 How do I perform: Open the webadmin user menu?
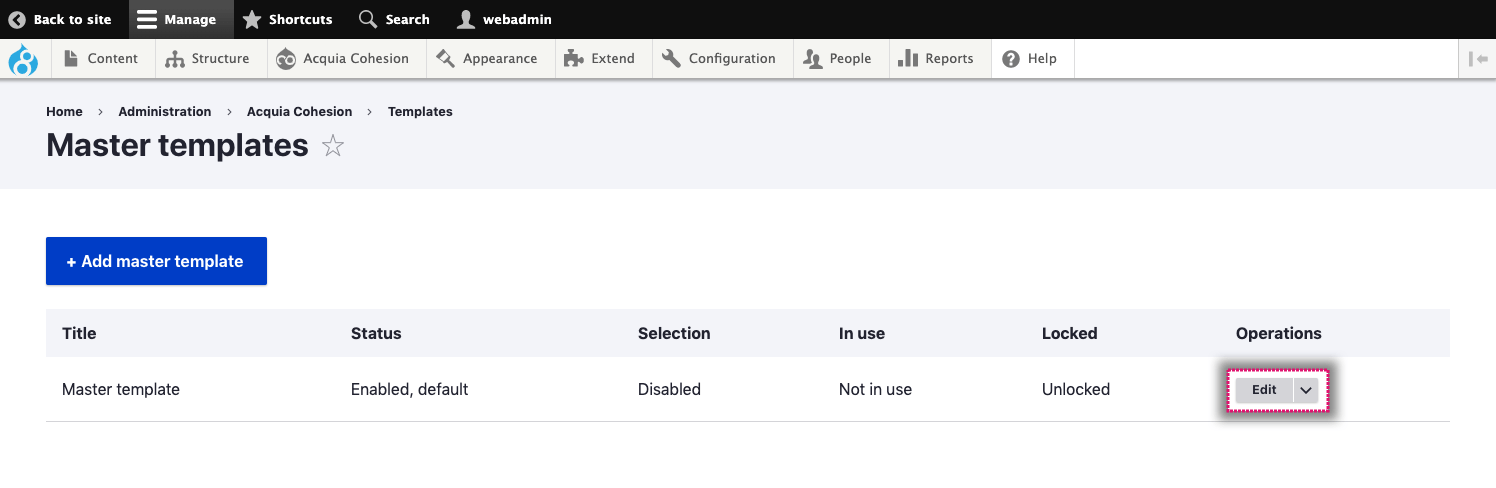[x=505, y=19]
